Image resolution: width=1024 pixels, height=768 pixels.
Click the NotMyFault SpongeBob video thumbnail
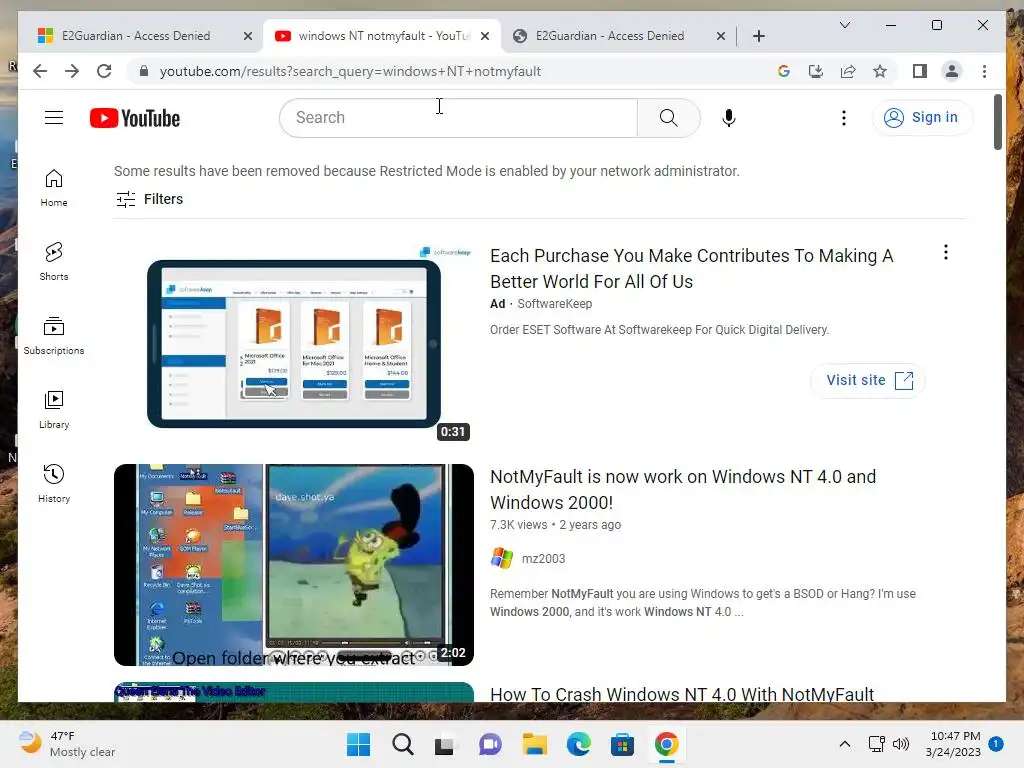point(294,565)
